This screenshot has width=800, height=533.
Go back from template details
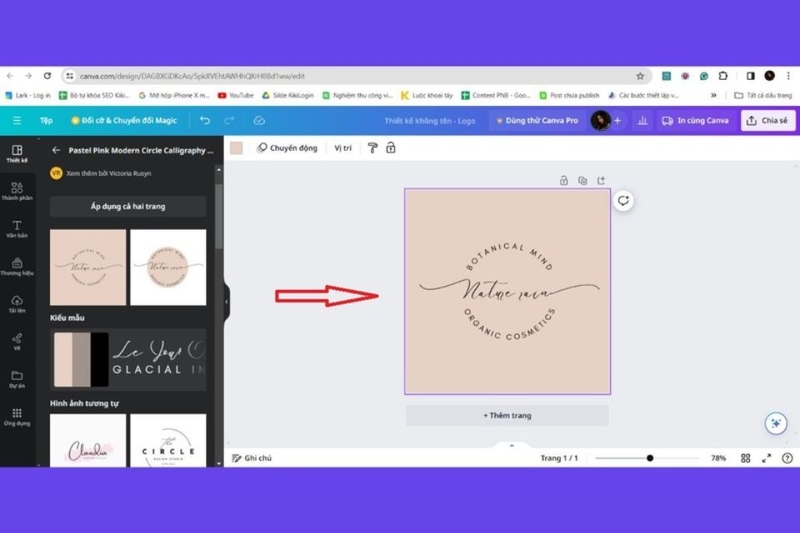point(56,150)
